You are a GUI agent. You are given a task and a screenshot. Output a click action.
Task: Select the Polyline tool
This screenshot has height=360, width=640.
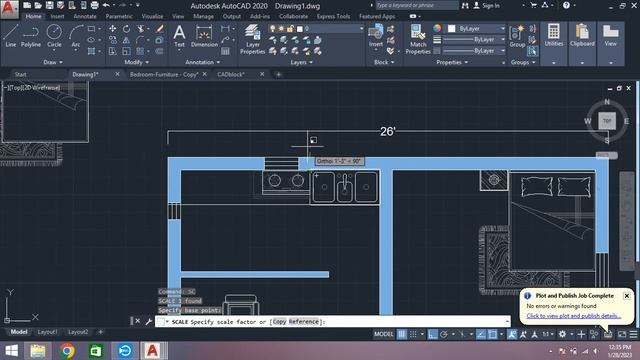tap(31, 36)
